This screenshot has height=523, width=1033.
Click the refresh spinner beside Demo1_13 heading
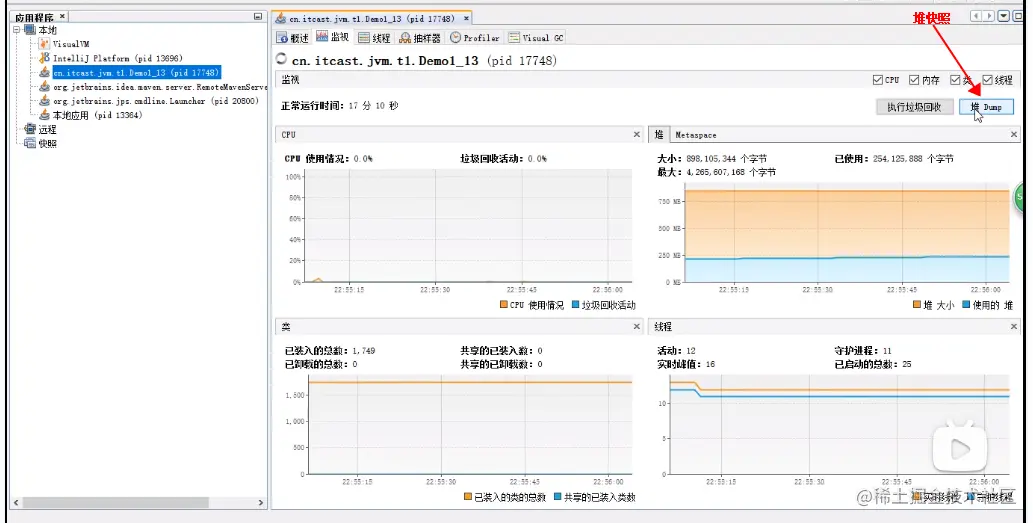click(x=281, y=59)
